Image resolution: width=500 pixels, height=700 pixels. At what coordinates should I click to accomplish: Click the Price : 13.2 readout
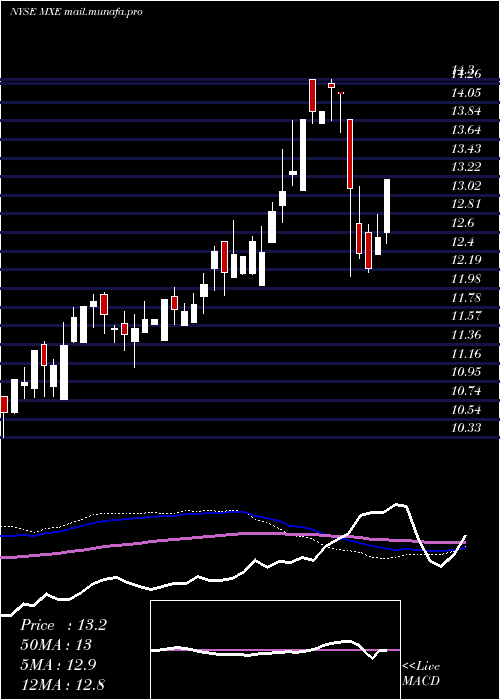tap(63, 625)
